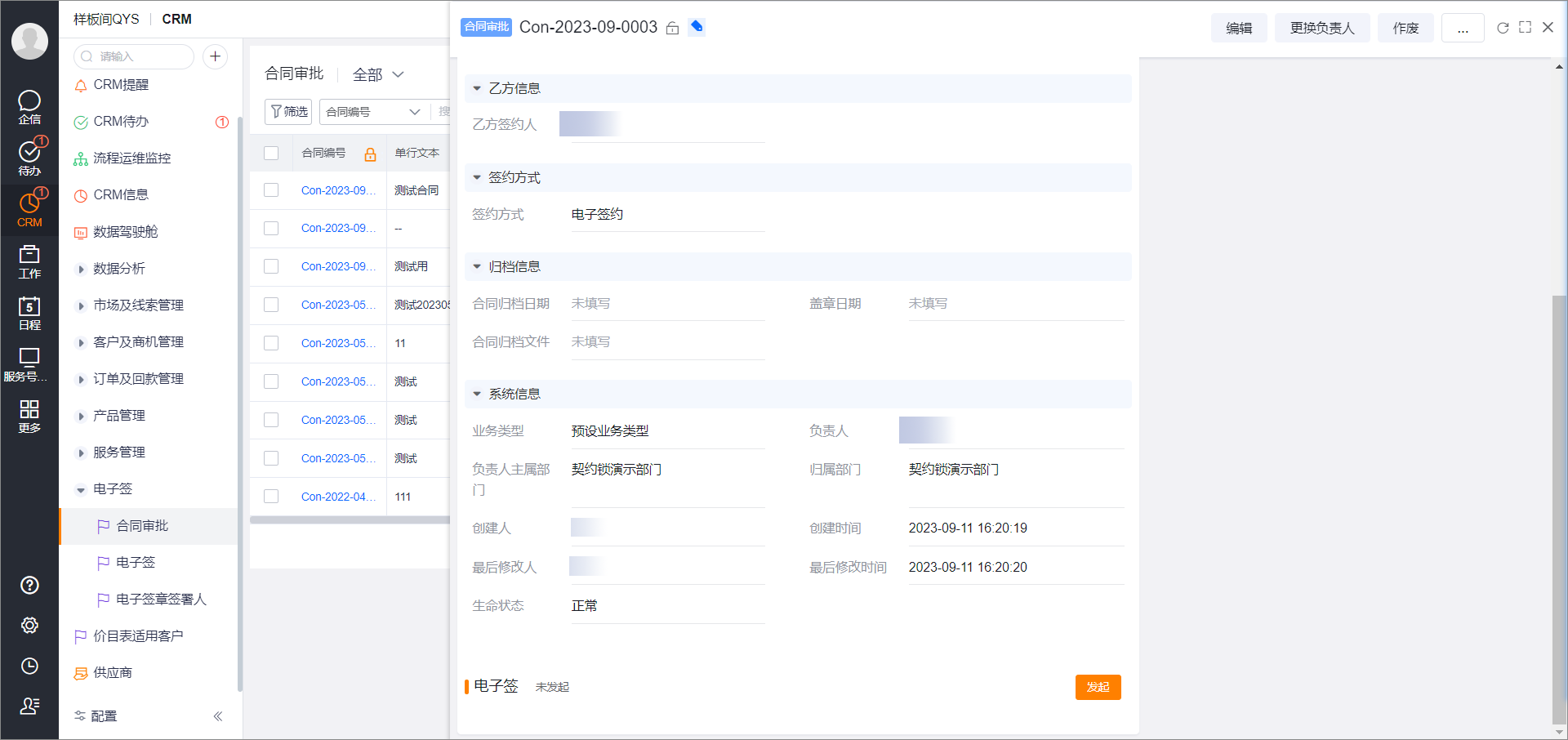Collapse the sidebar menu with double-chevron icon
Image resolution: width=1568 pixels, height=740 pixels.
coord(218,716)
